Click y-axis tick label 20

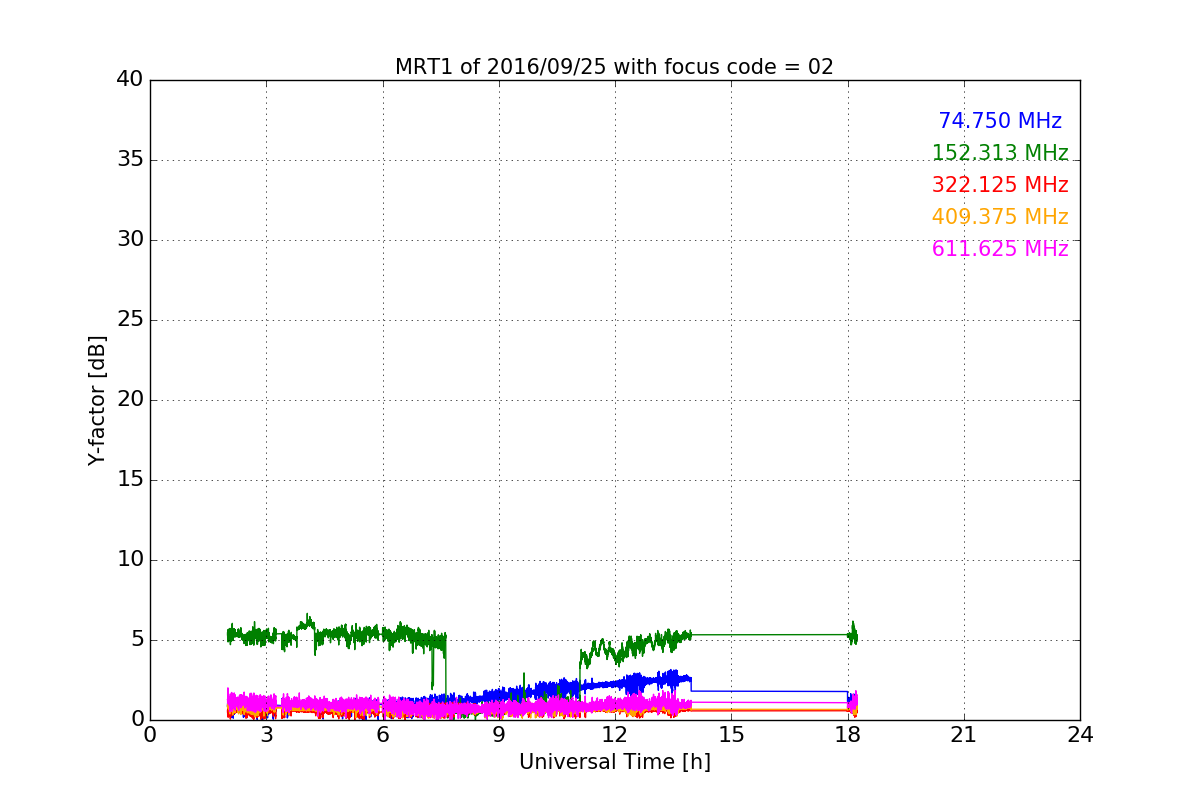tap(130, 400)
